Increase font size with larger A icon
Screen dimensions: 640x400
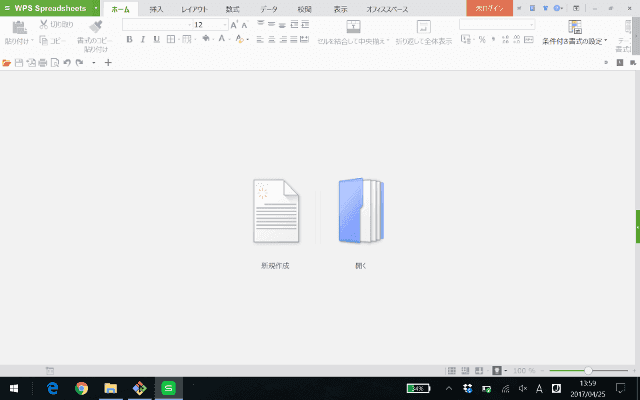tap(234, 25)
